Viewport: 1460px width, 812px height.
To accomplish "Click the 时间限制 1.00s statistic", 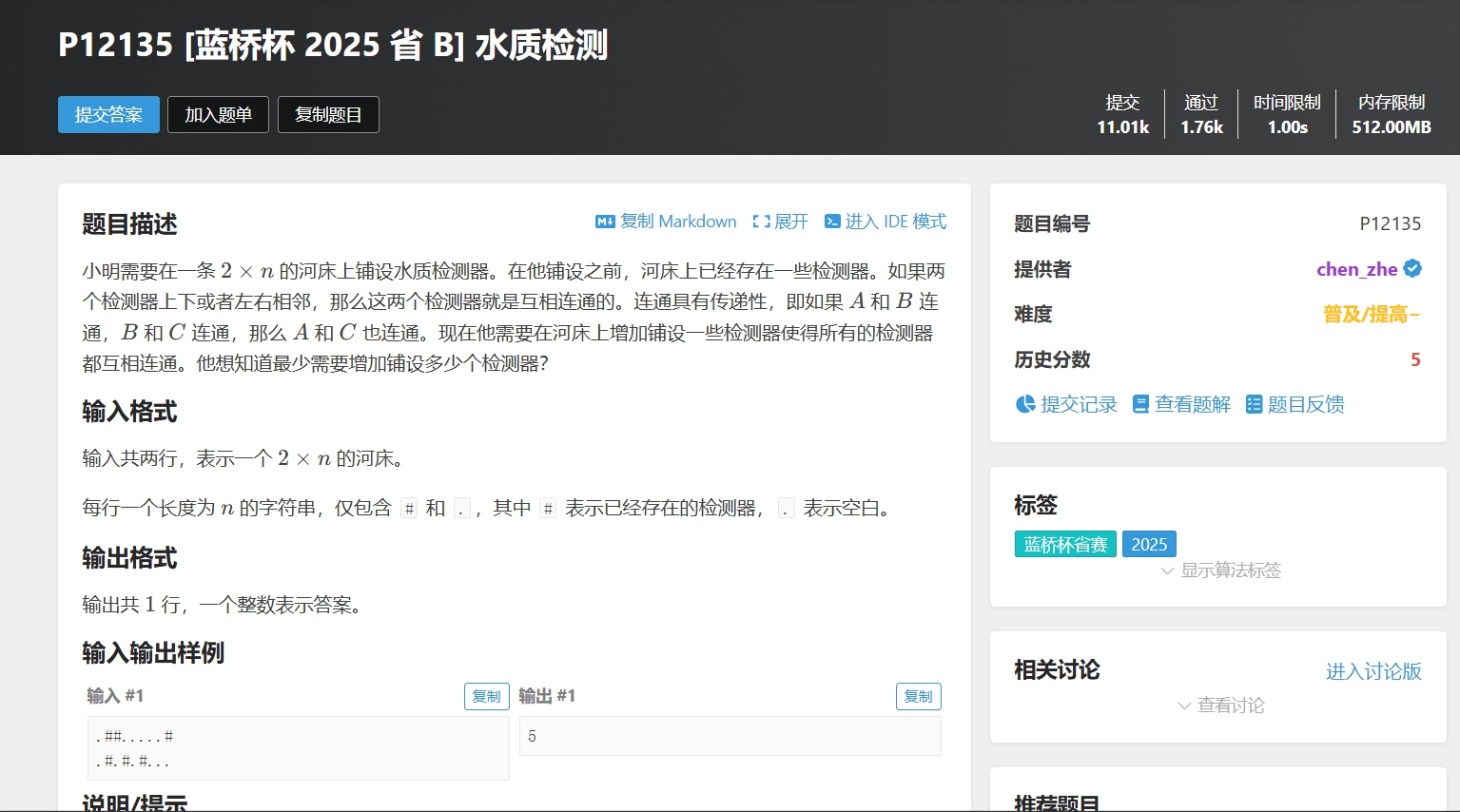I will coord(1287,114).
